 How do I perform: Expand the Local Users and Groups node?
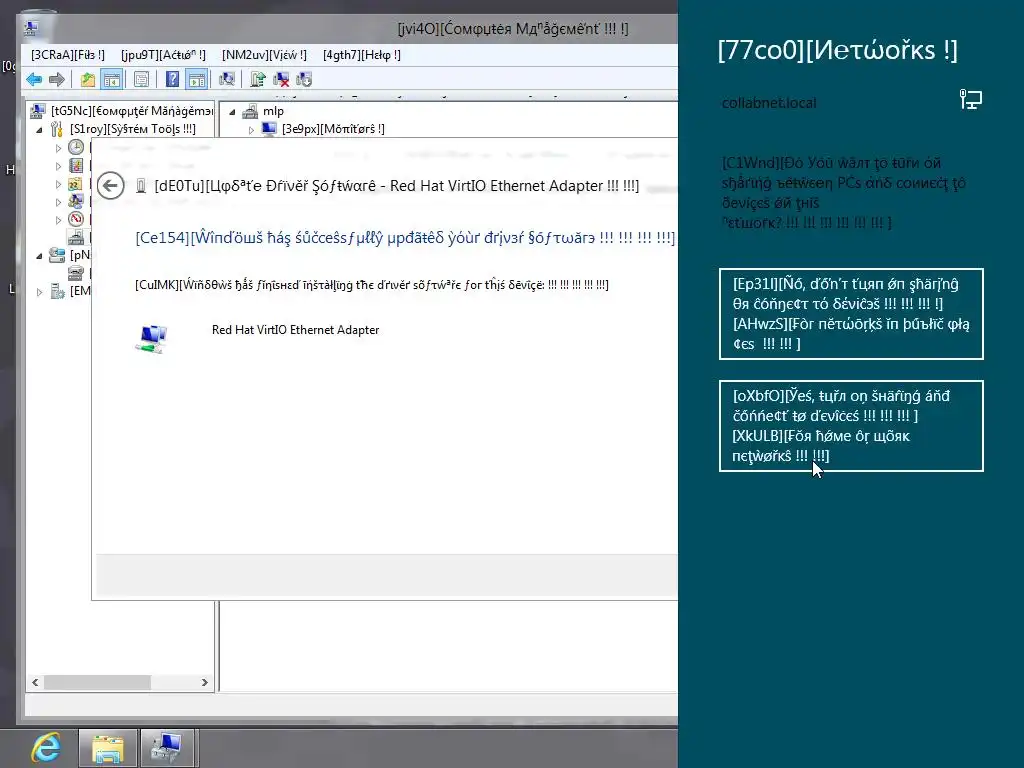click(58, 202)
